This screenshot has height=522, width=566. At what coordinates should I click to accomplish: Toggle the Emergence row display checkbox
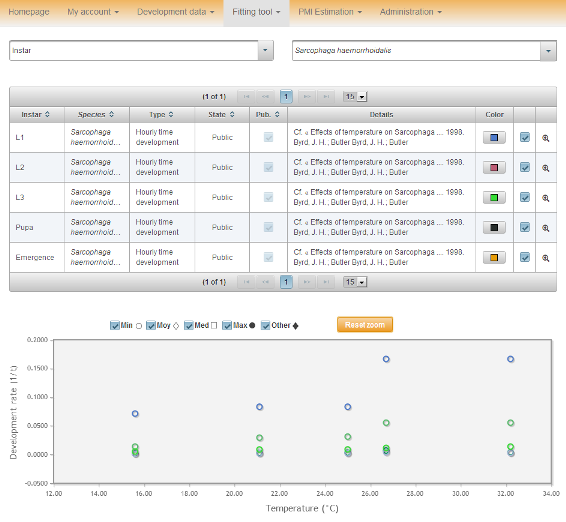coord(524,257)
